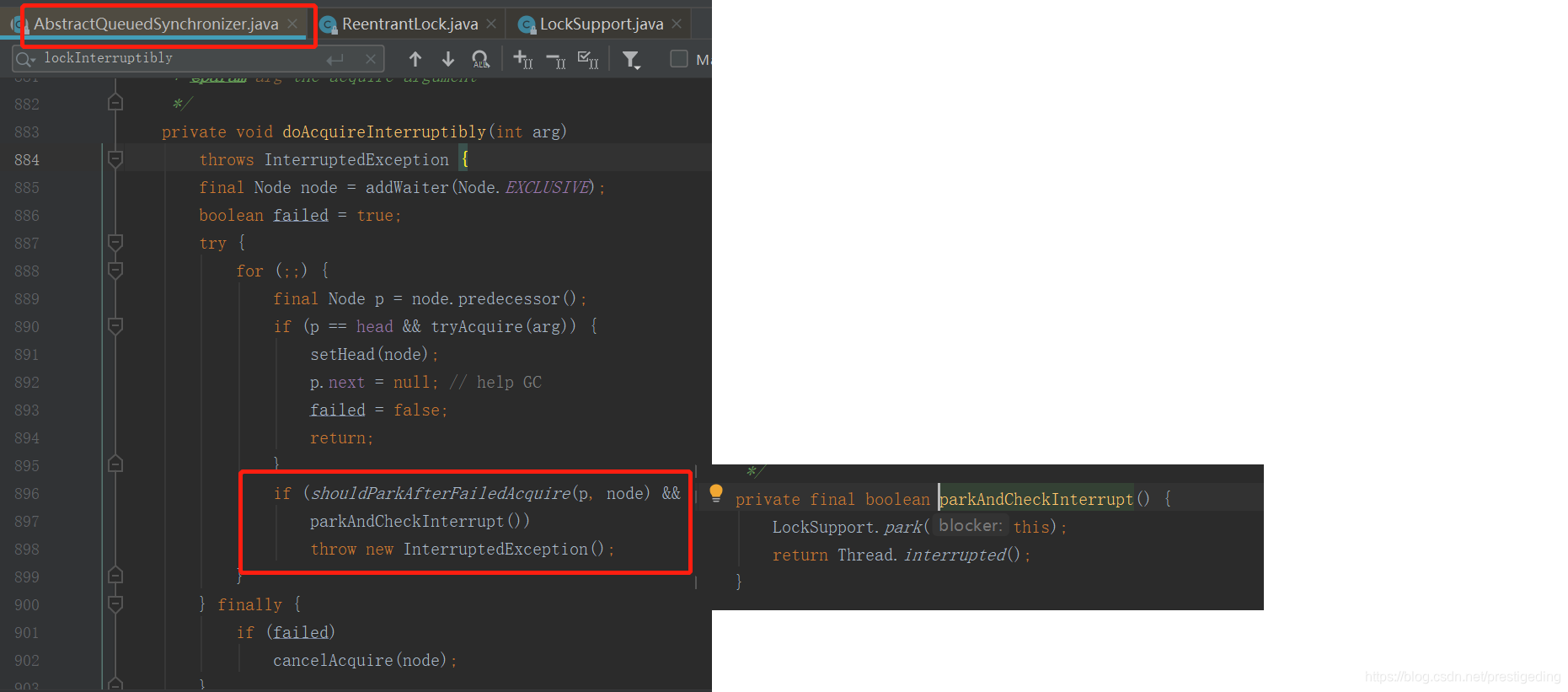
Task: Go to previous search occurrence
Action: tap(415, 59)
